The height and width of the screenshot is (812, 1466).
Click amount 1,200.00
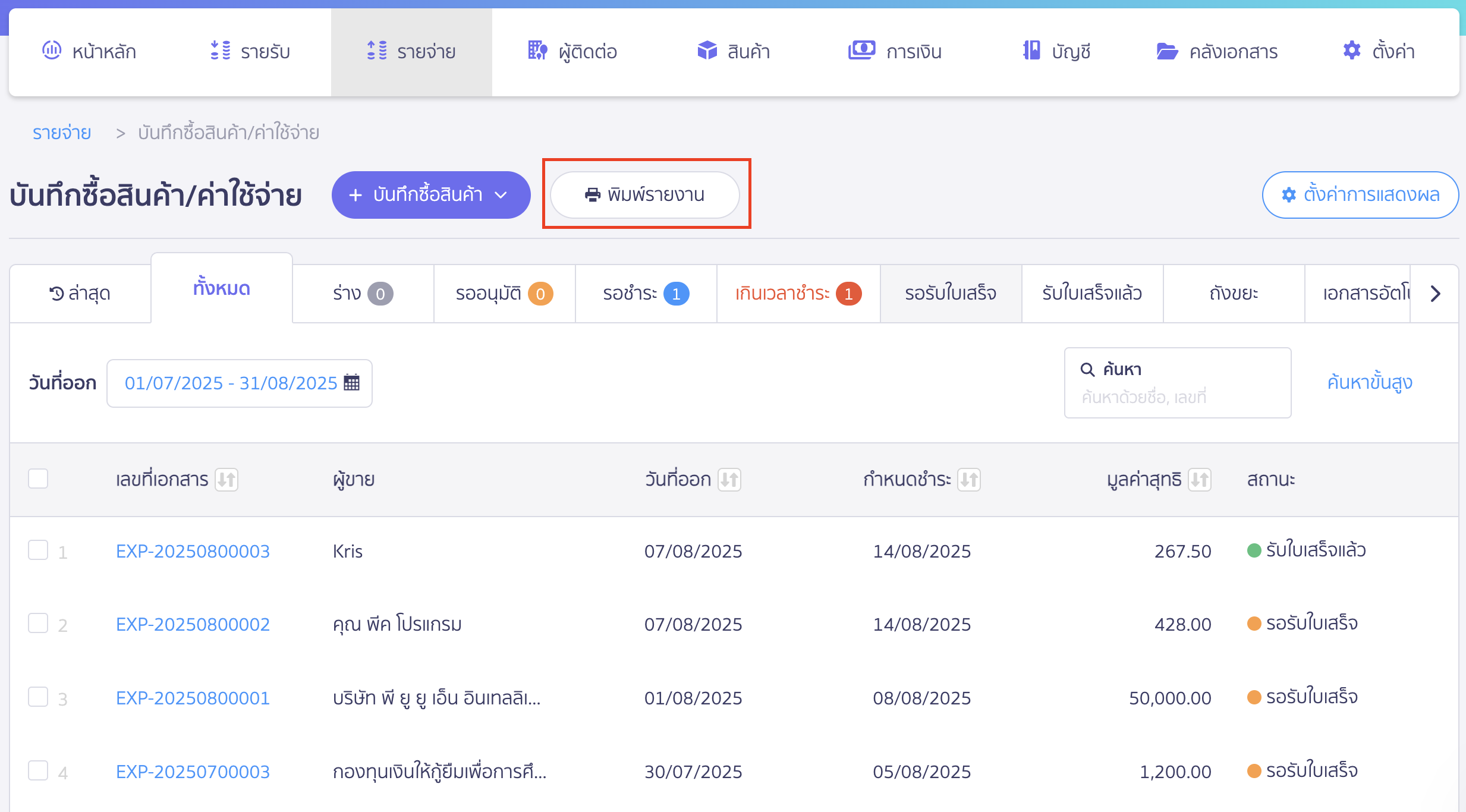(x=1175, y=772)
